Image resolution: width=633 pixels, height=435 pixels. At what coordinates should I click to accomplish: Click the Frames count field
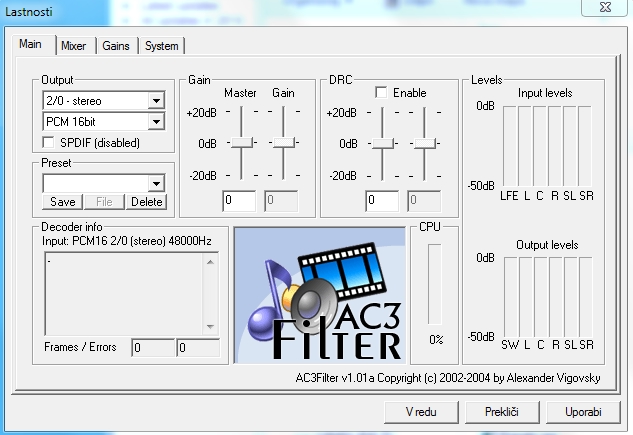pyautogui.click(x=153, y=348)
